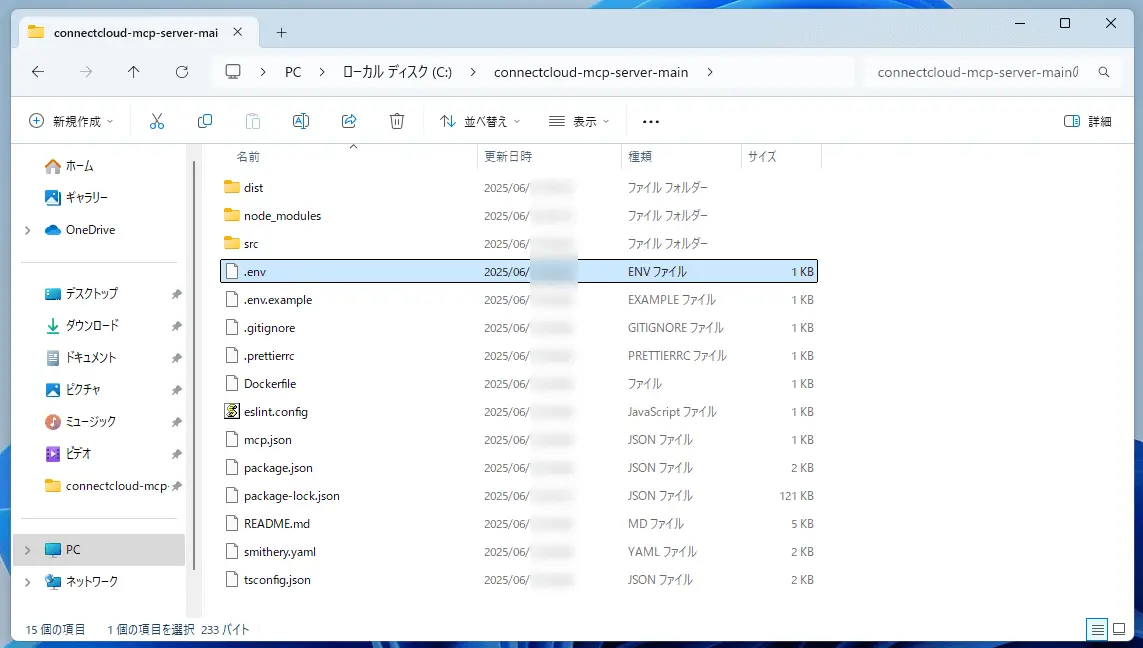Select the dist folder icon

click(232, 187)
